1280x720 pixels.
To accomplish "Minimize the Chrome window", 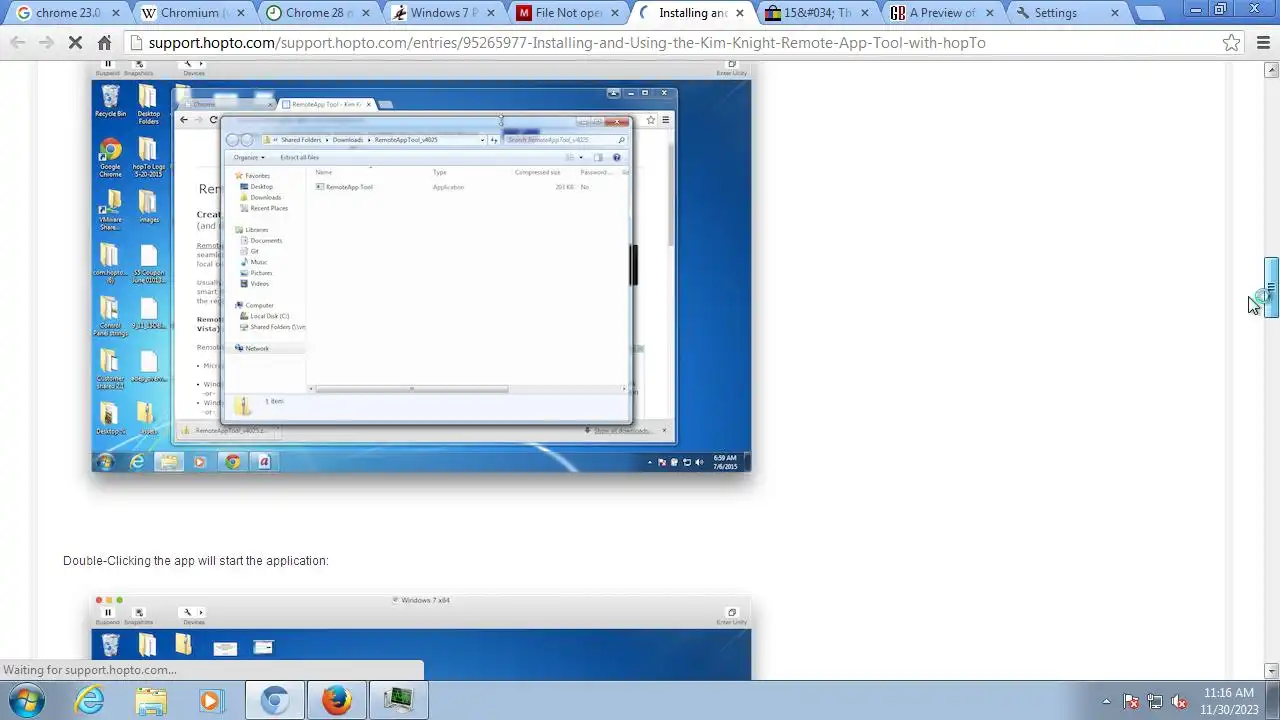I will pos(1196,9).
